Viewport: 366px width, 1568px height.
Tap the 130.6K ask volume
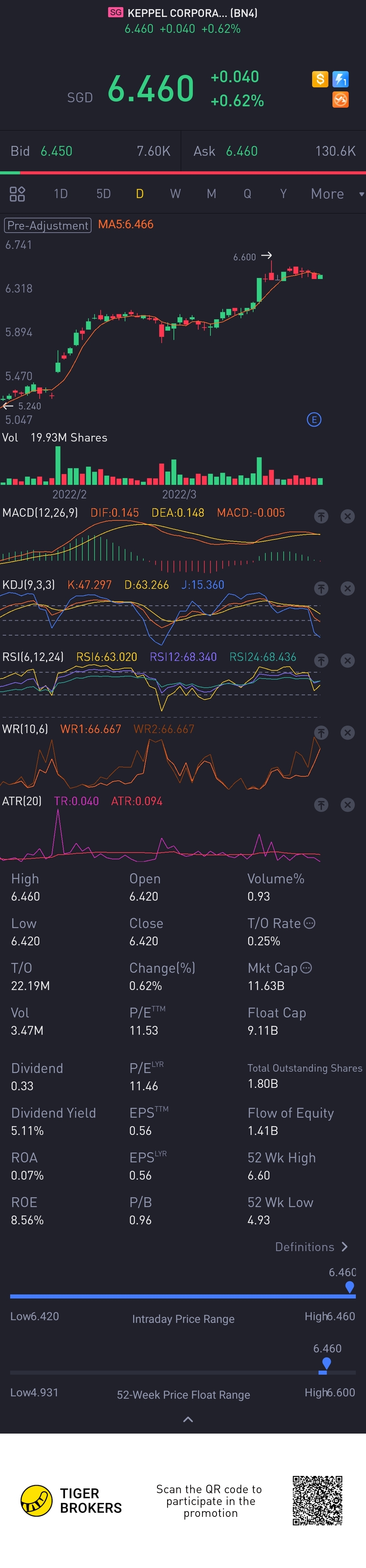(335, 151)
